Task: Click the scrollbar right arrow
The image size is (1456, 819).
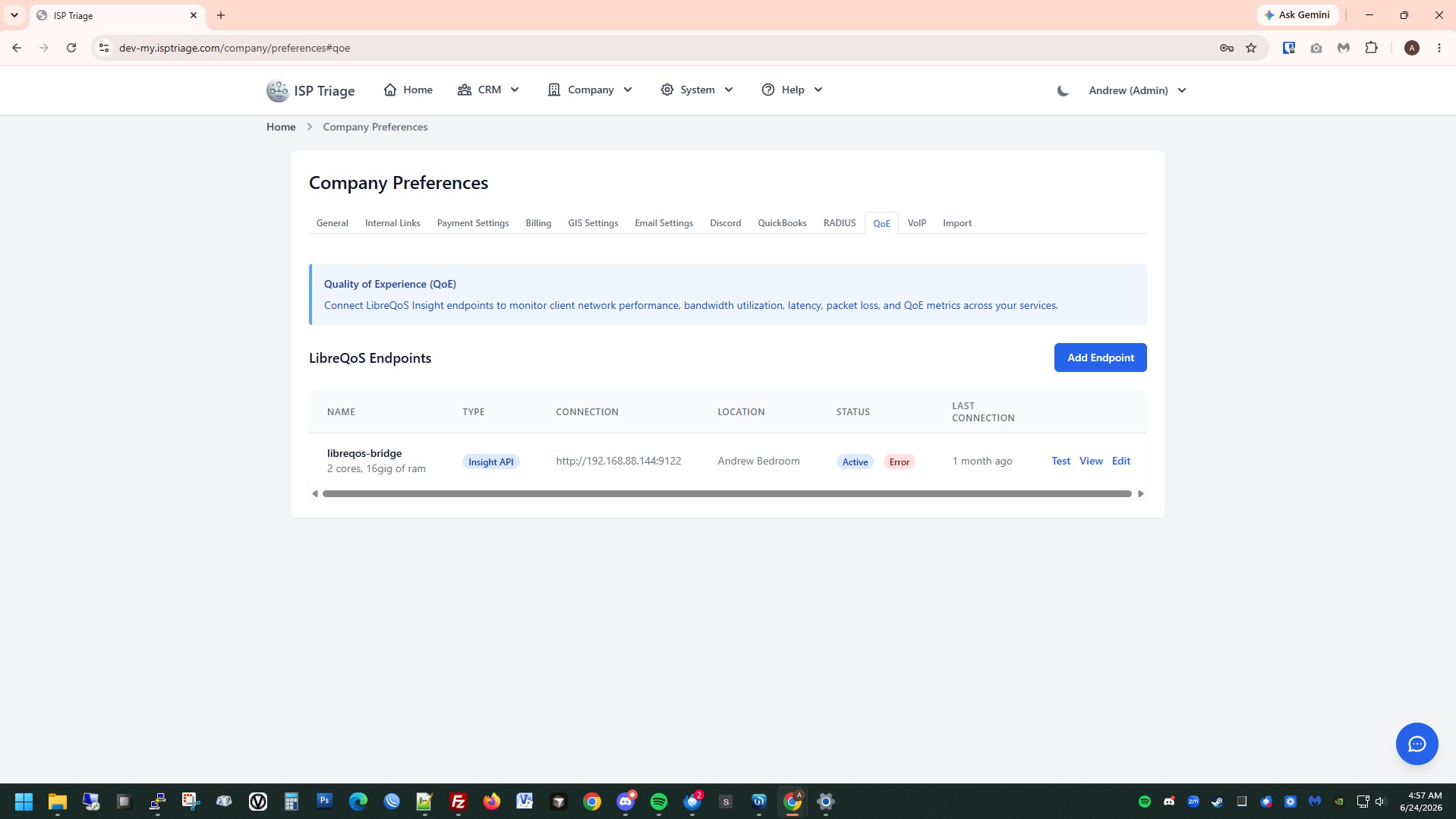Action: tap(1140, 493)
